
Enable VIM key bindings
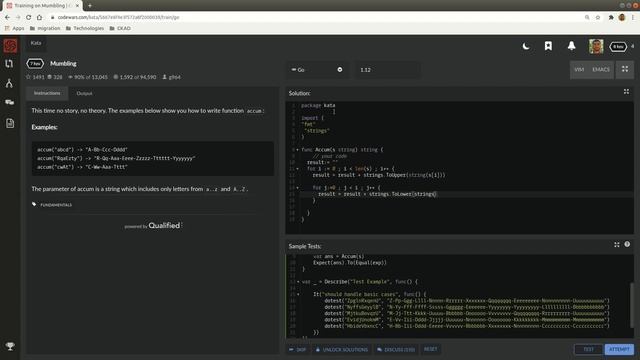coord(579,69)
